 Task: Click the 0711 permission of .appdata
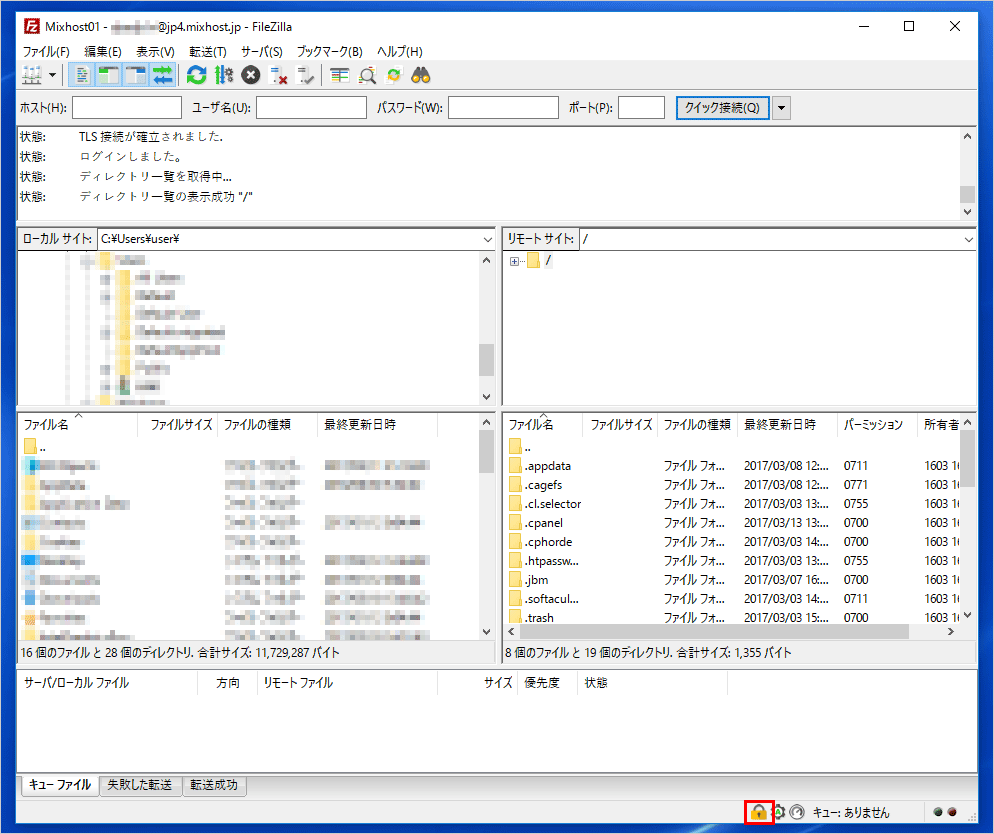[855, 466]
